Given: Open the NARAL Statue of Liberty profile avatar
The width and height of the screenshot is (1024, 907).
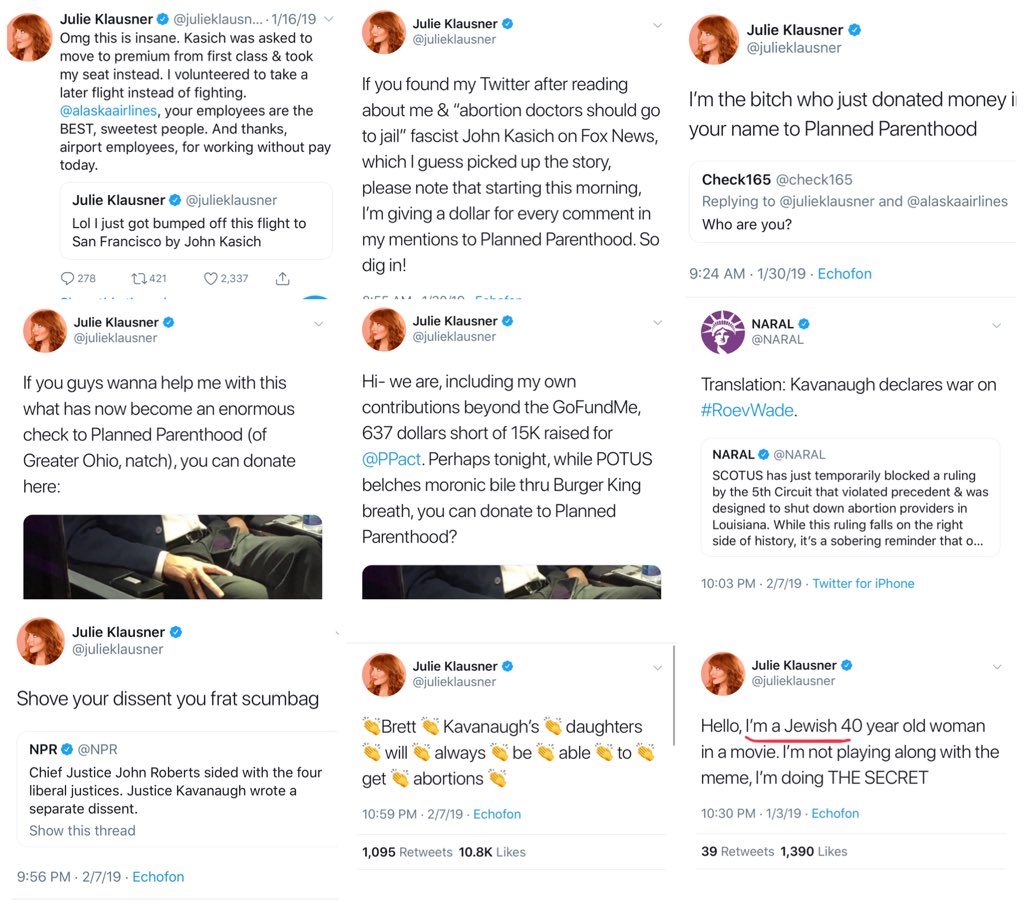Looking at the screenshot, I should point(723,332).
